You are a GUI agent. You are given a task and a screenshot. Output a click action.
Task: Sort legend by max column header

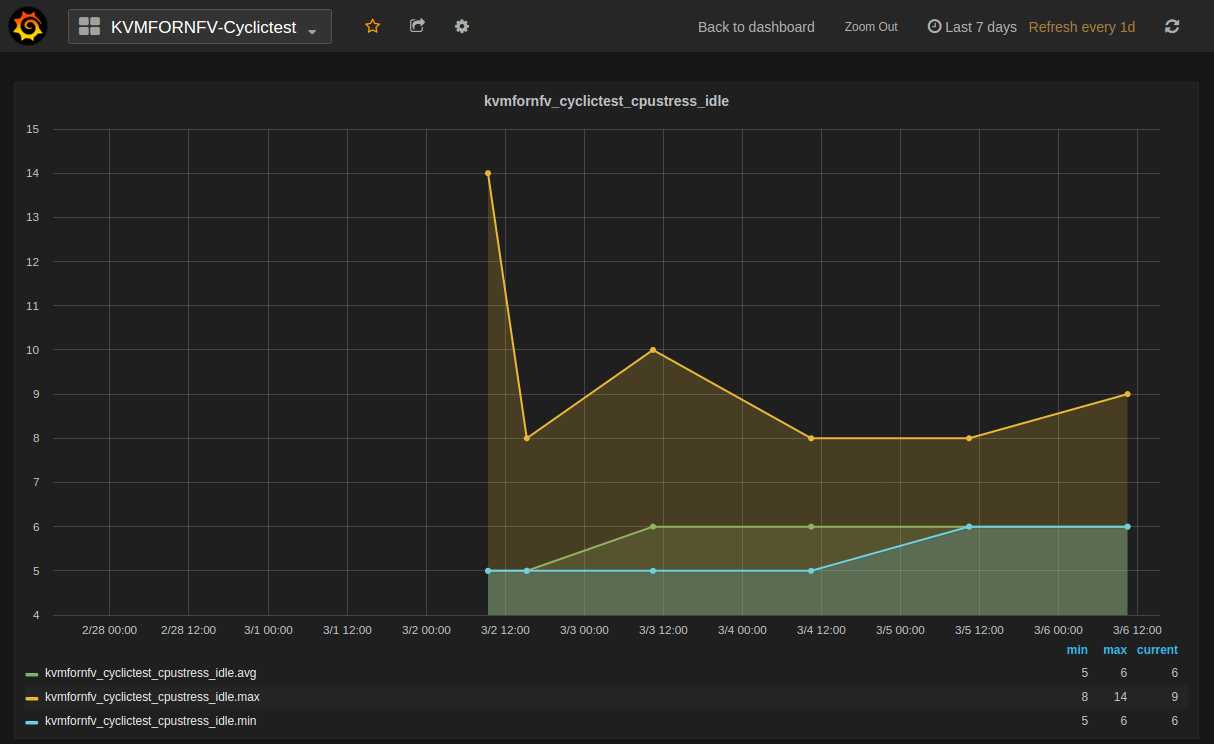click(1114, 650)
